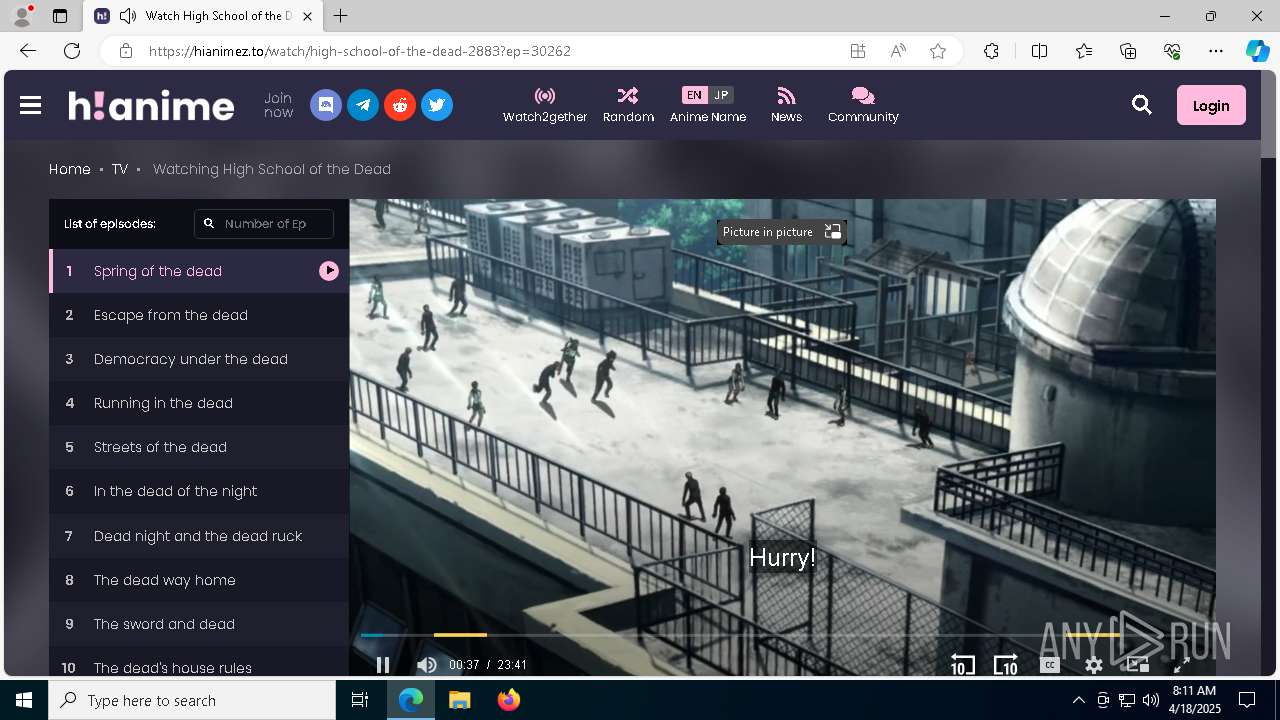
Task: View site information lock icon
Action: point(125,51)
